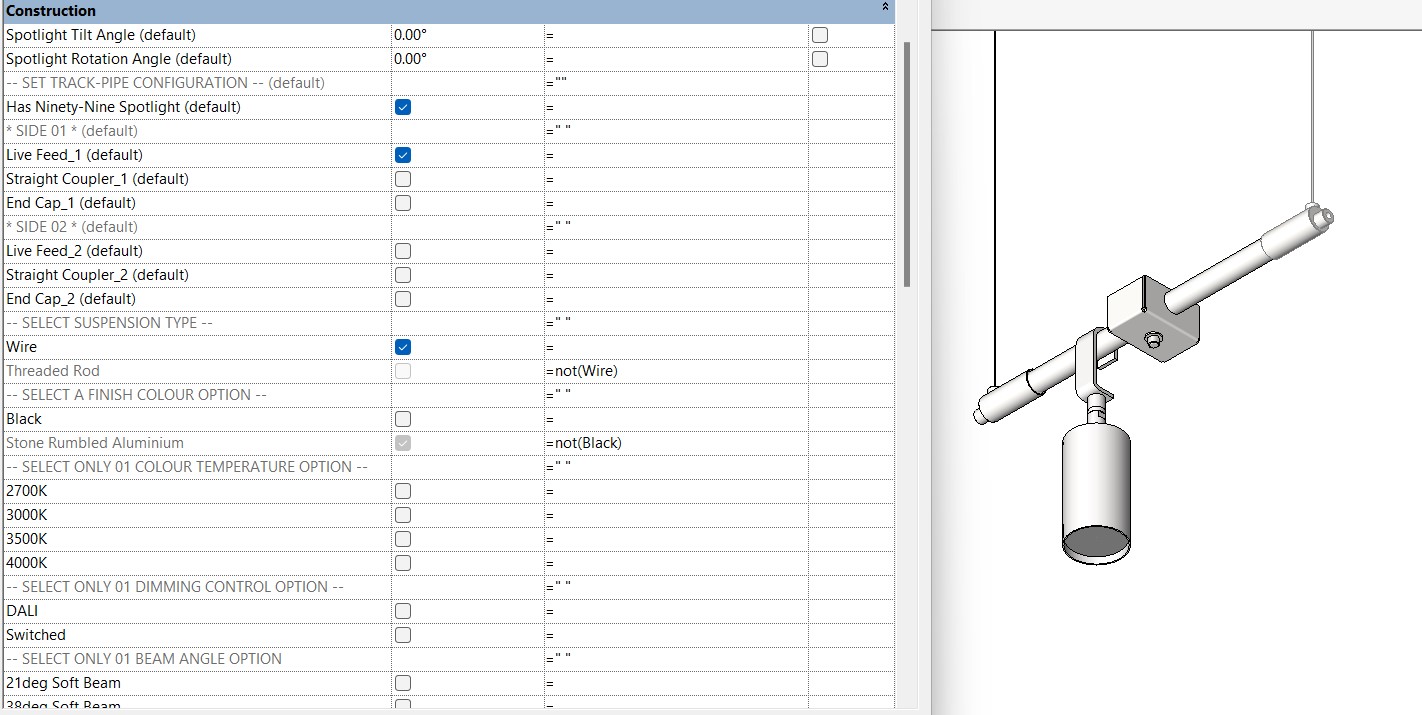
Task: Uncheck the Wire suspension type
Action: tap(402, 347)
